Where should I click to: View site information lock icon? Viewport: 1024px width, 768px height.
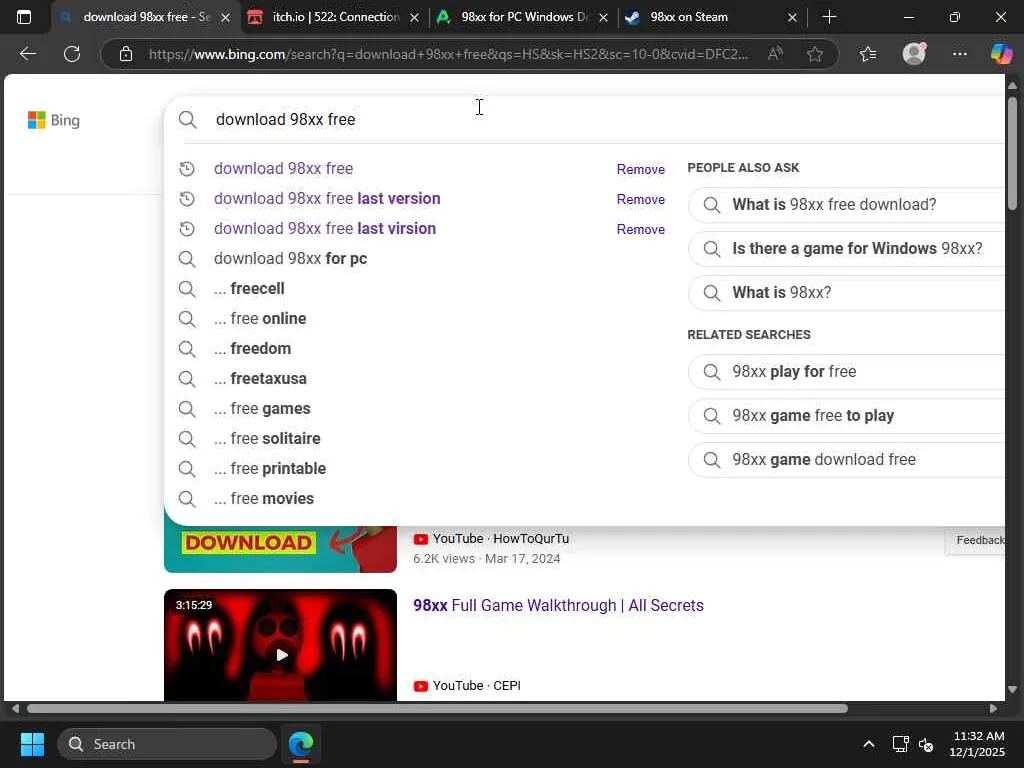coord(126,54)
